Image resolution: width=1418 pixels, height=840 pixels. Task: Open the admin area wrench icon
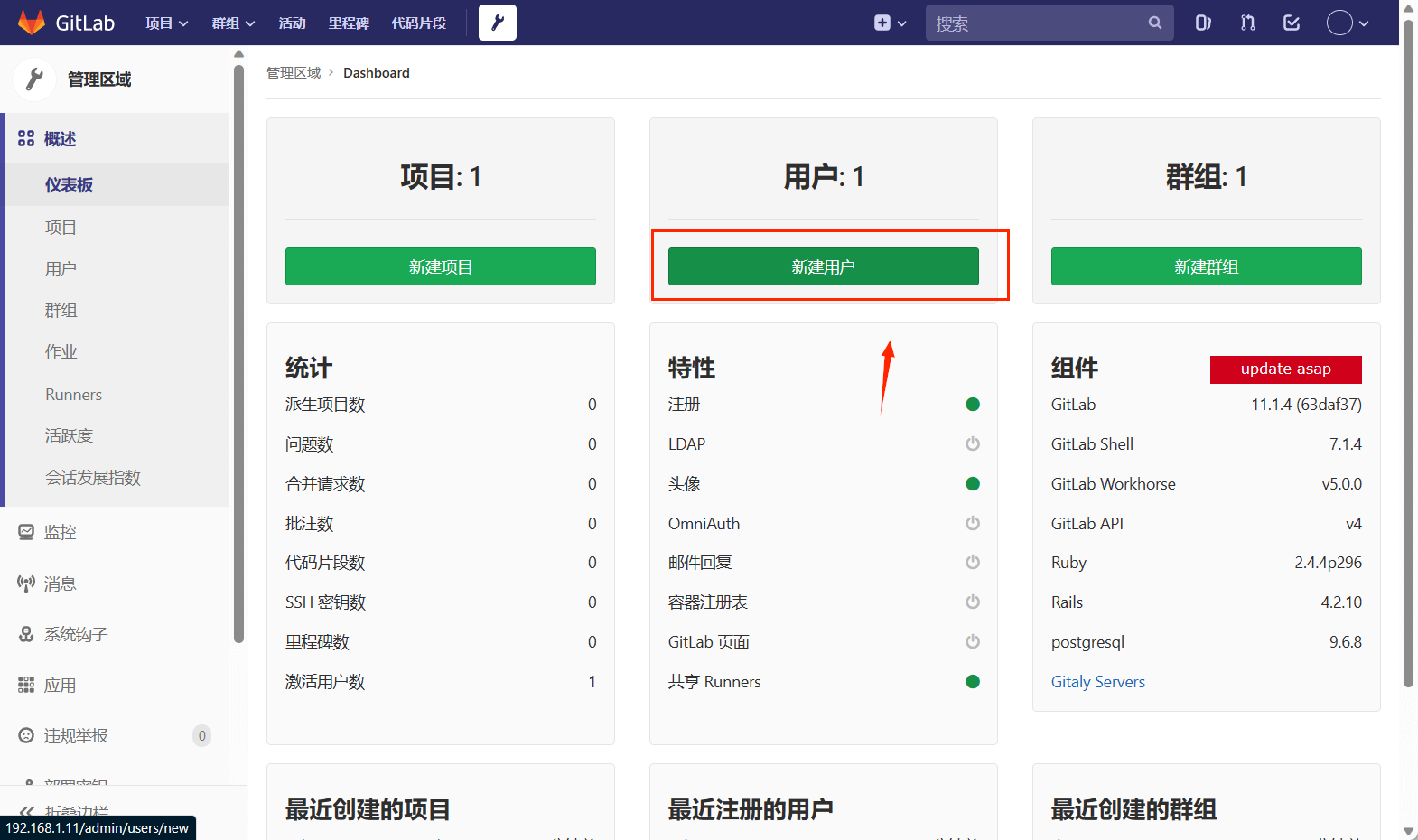[x=498, y=23]
